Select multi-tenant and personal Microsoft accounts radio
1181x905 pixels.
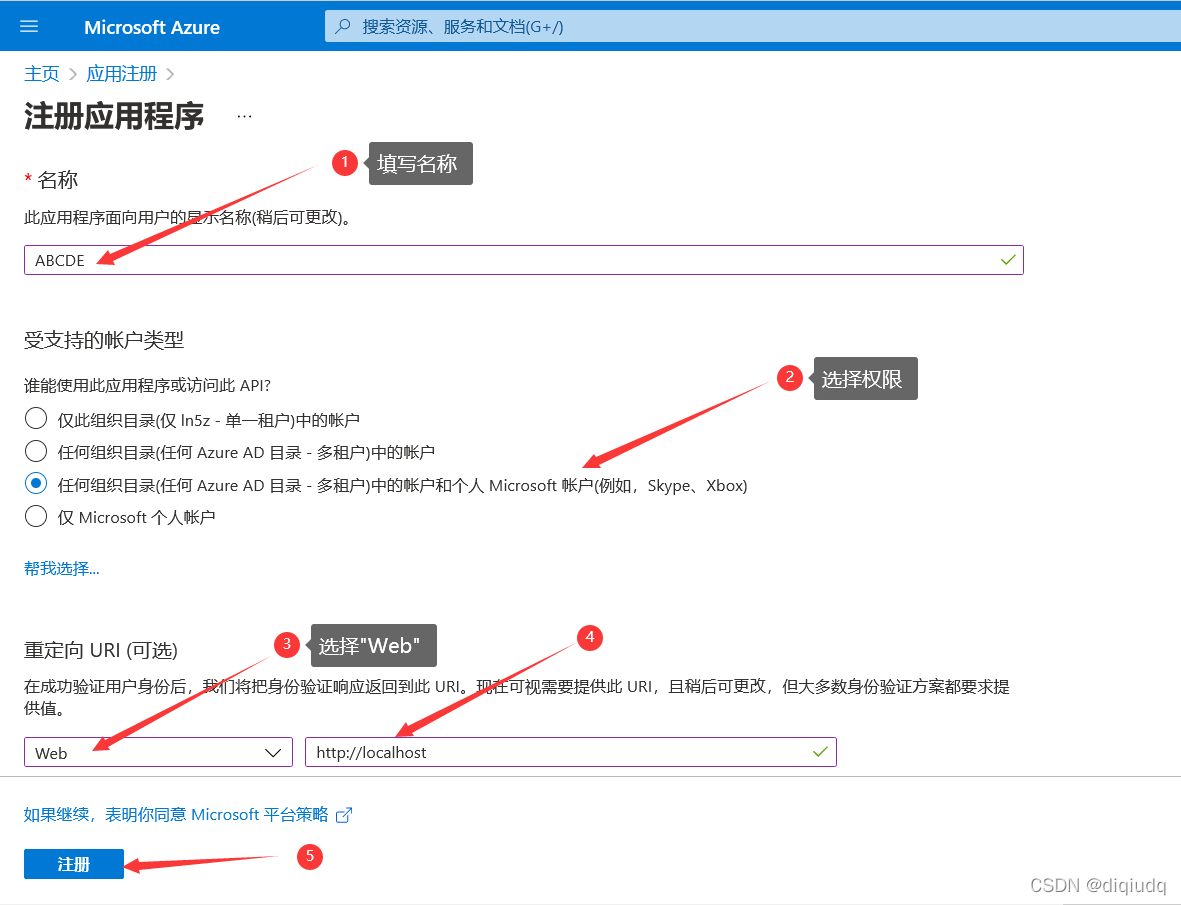[36, 483]
